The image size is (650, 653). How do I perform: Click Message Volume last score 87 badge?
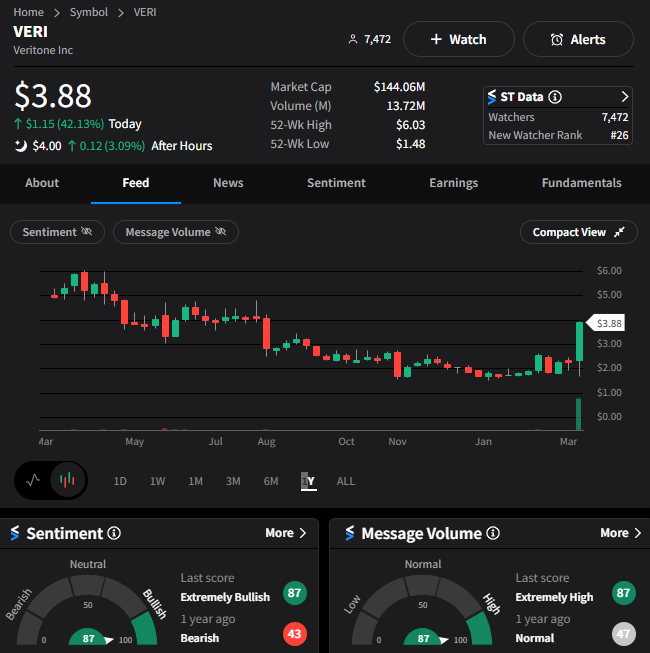(x=623, y=593)
